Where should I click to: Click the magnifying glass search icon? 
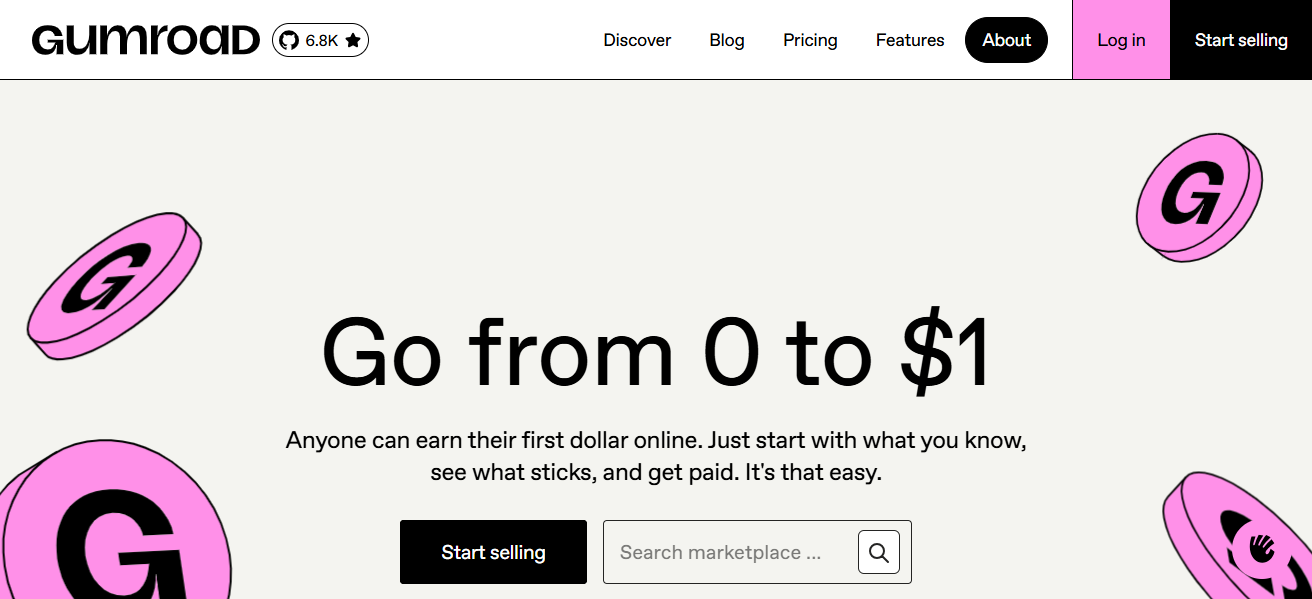[x=879, y=552]
